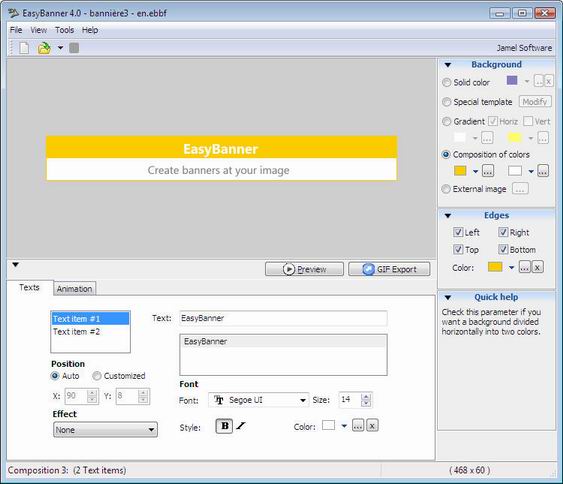Toggle the Italic style icon
Viewport: 563px width, 484px height.
[241, 426]
